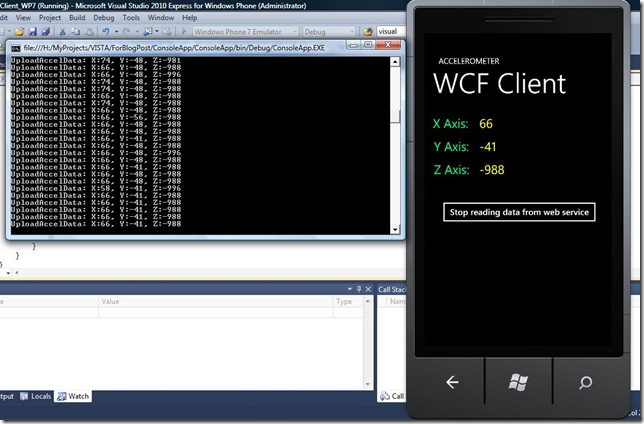Click console scrollbar down arrow
Screen dimensions: 644x424
395,230
